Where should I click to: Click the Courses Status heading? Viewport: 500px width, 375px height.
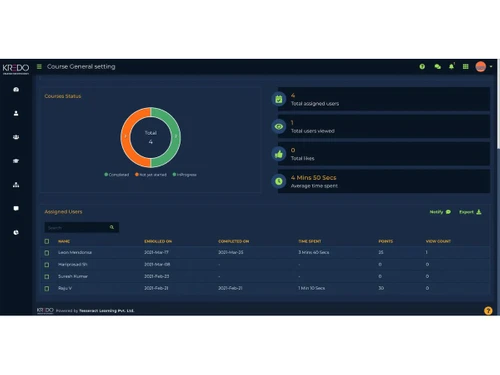[x=63, y=96]
